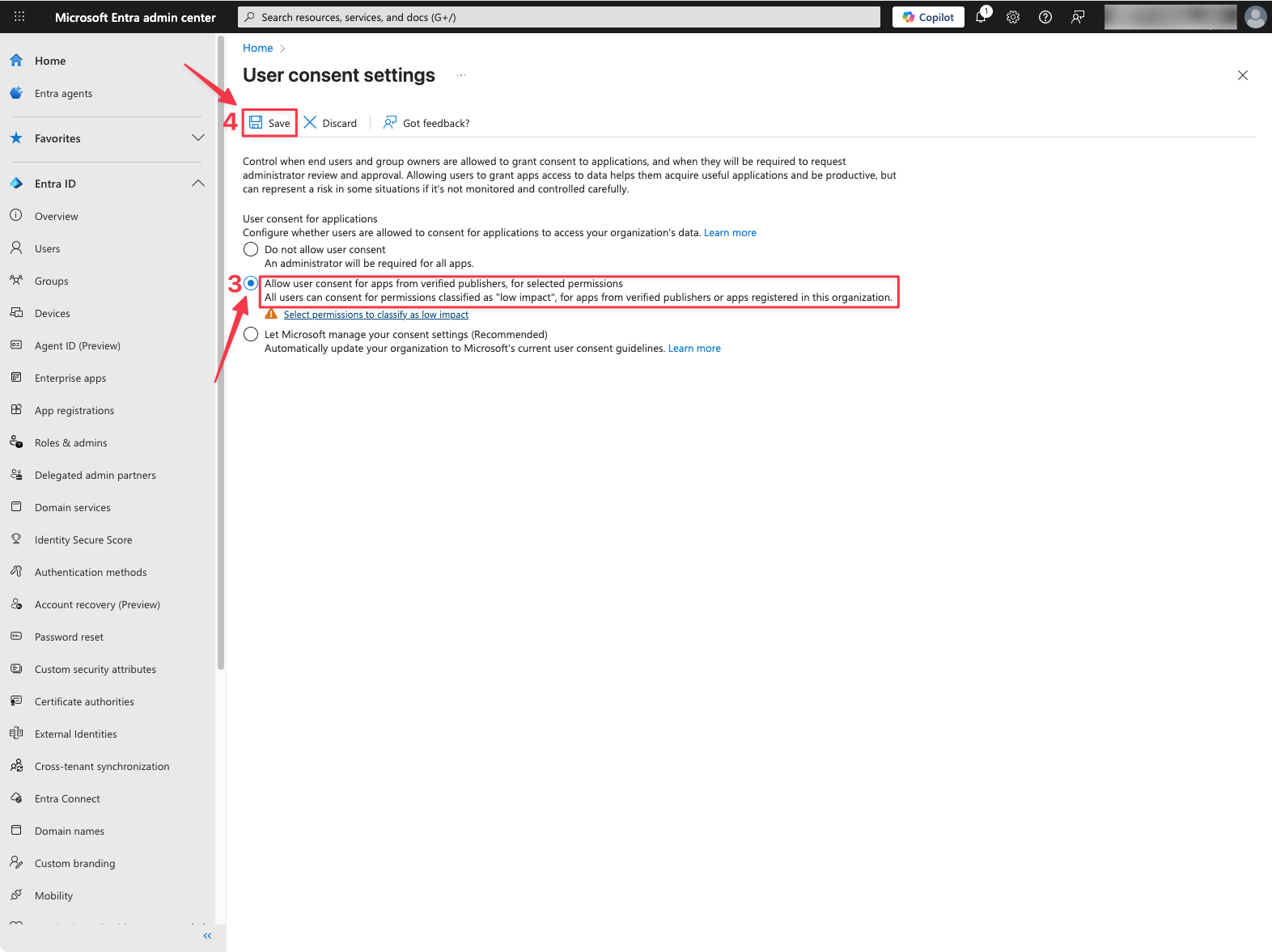Open the help question mark icon

[1045, 17]
